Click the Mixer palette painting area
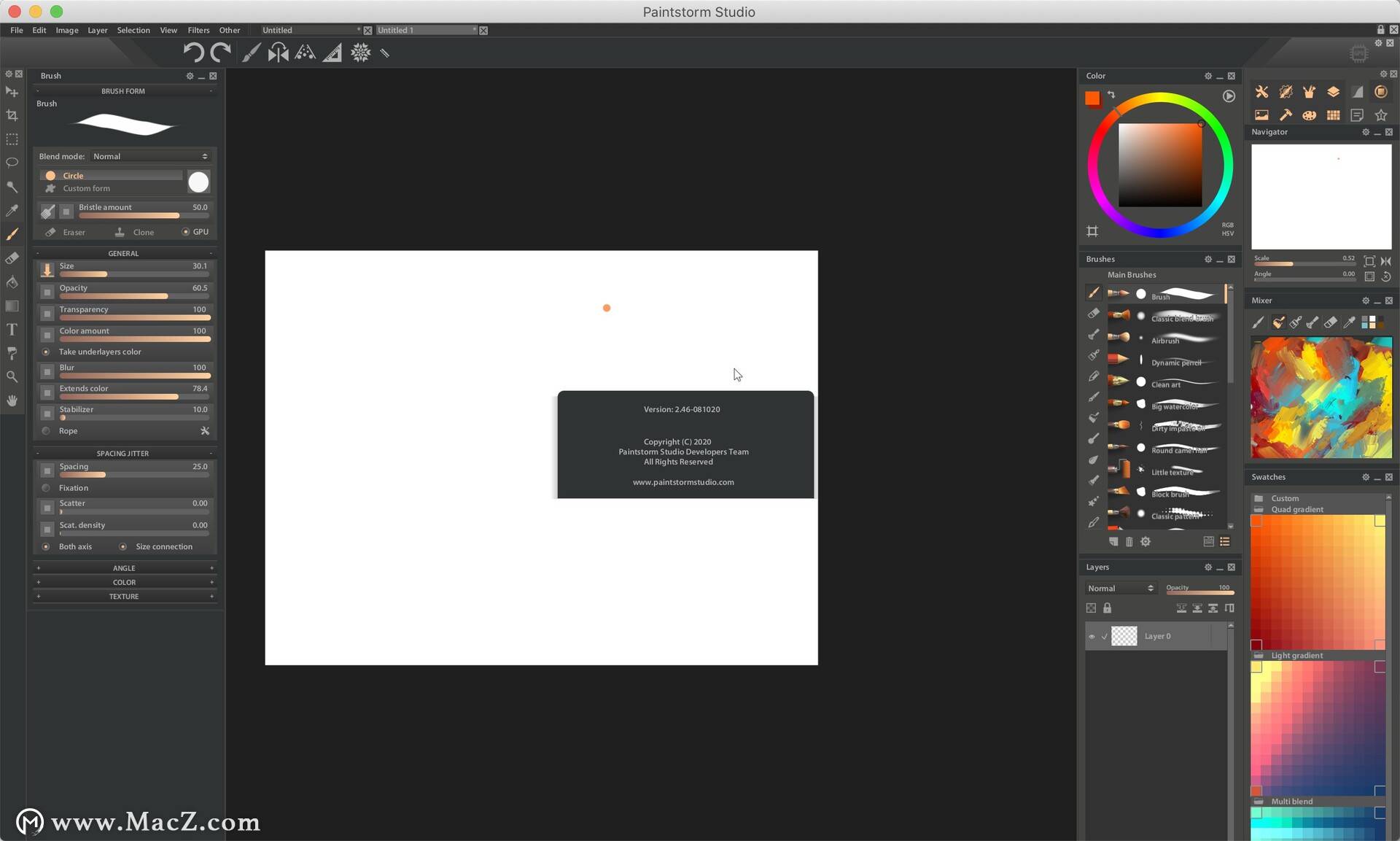1400x841 pixels. 1321,397
